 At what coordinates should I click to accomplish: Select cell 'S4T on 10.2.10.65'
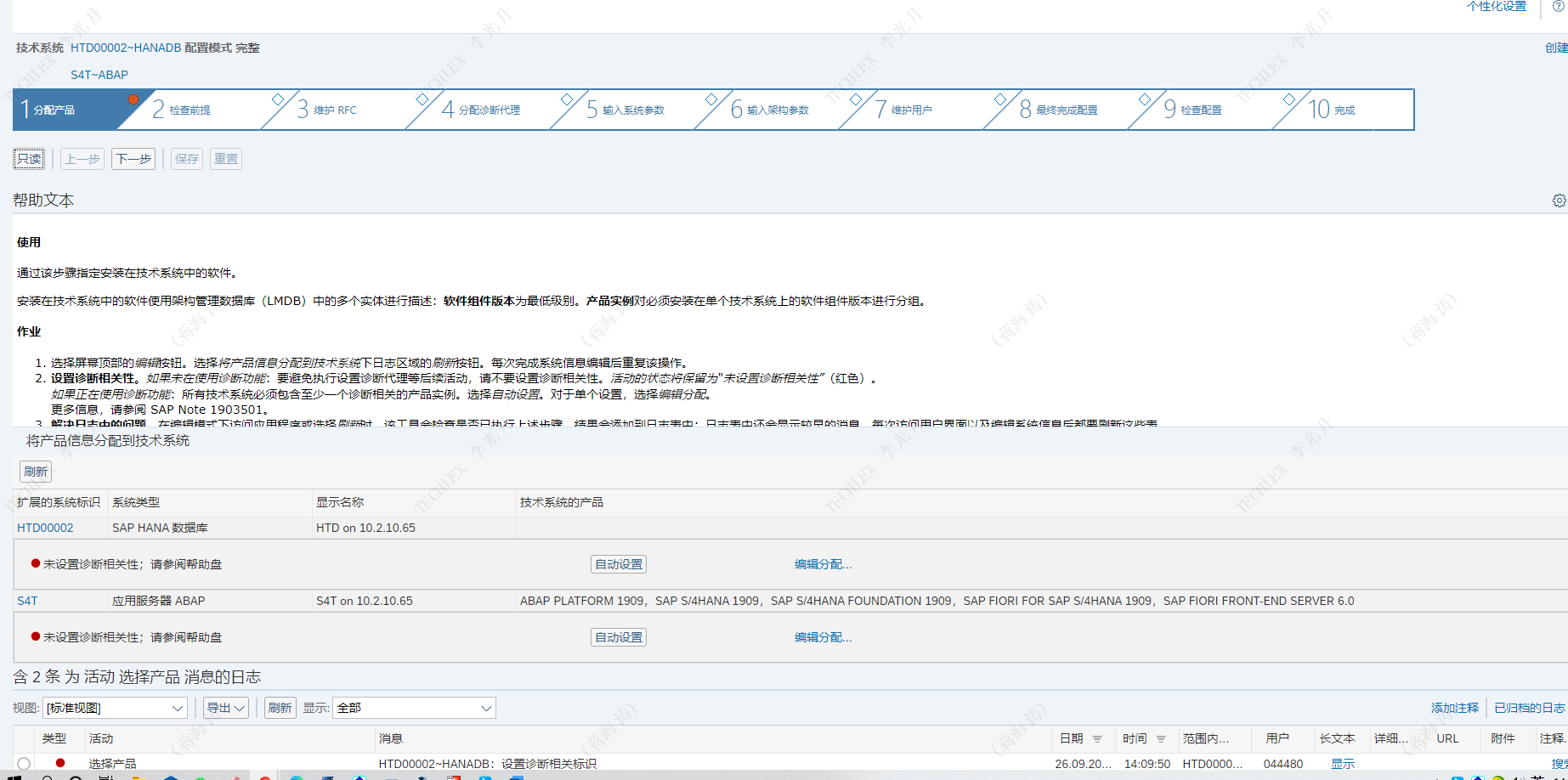[x=365, y=601]
